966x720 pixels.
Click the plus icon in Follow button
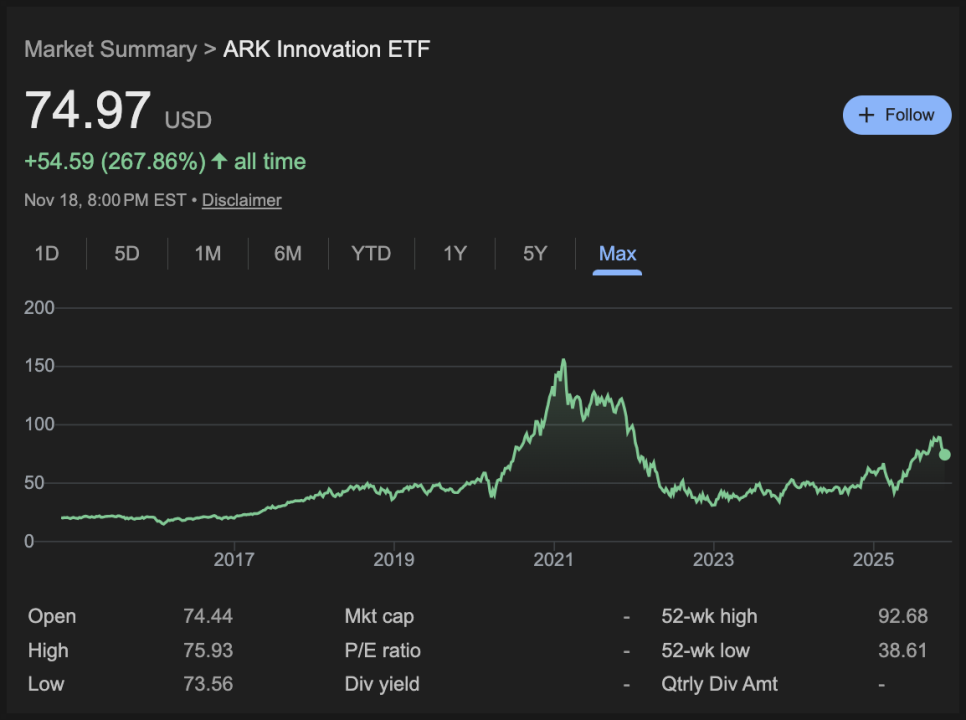[x=866, y=115]
